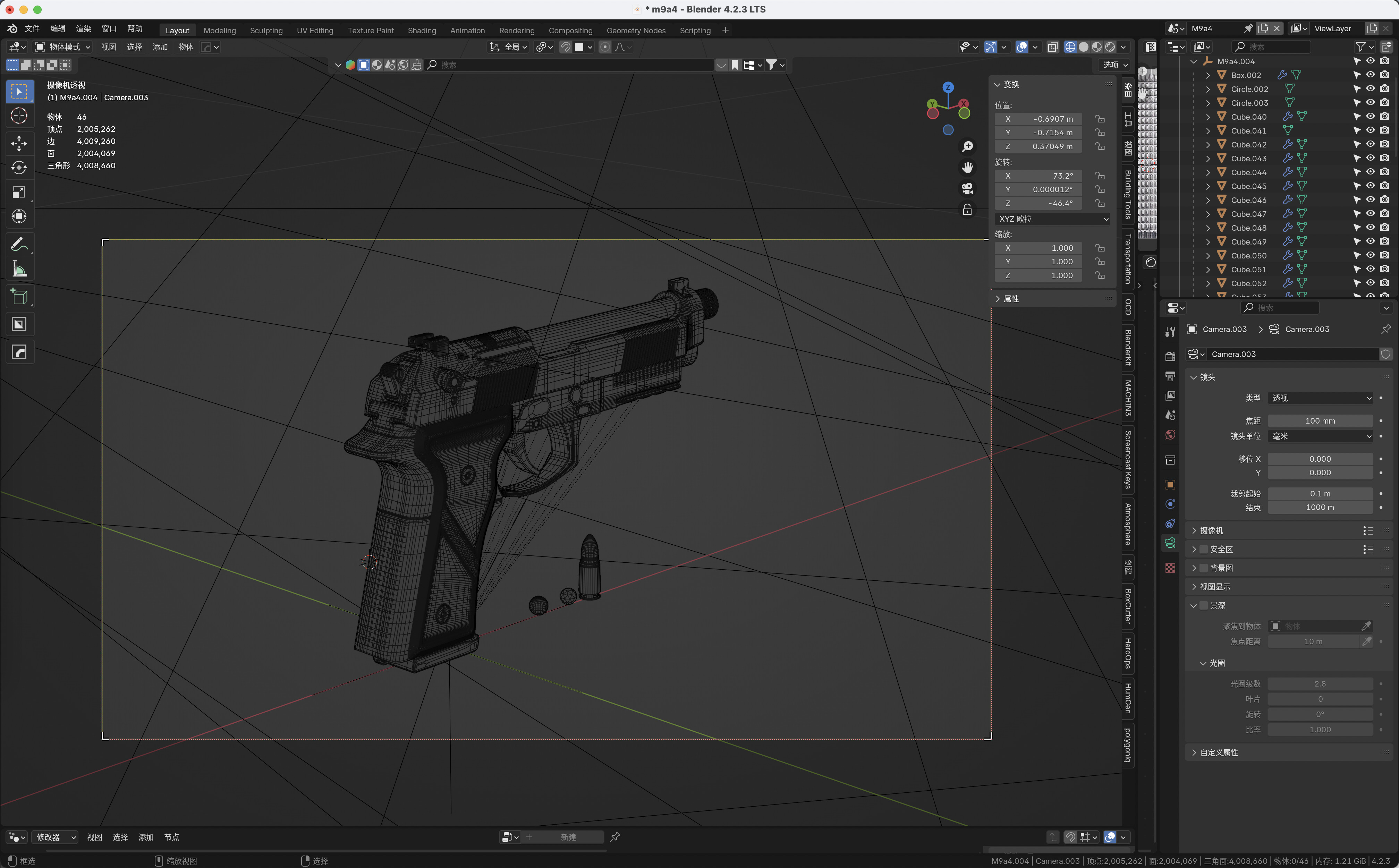The height and width of the screenshot is (868, 1399).
Task: Click the viewport pan hand icon
Action: [x=967, y=168]
